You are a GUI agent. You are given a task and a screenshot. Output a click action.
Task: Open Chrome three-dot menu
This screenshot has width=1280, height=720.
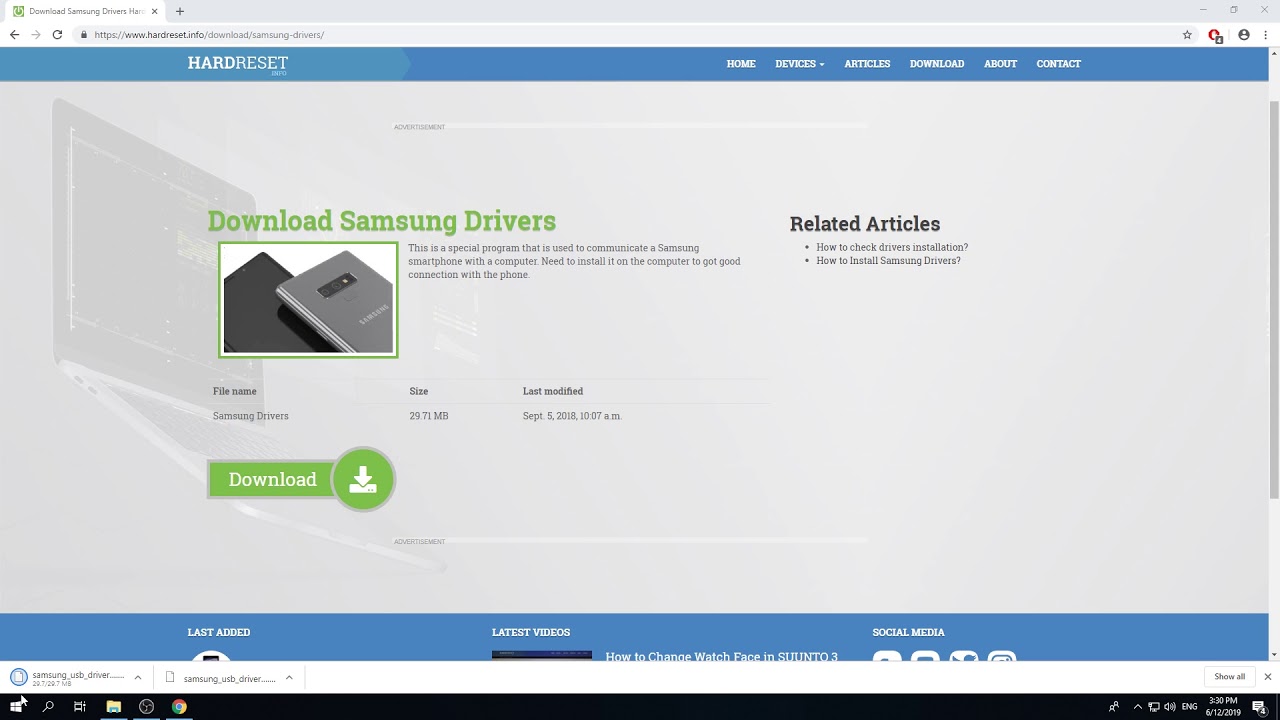point(1266,34)
